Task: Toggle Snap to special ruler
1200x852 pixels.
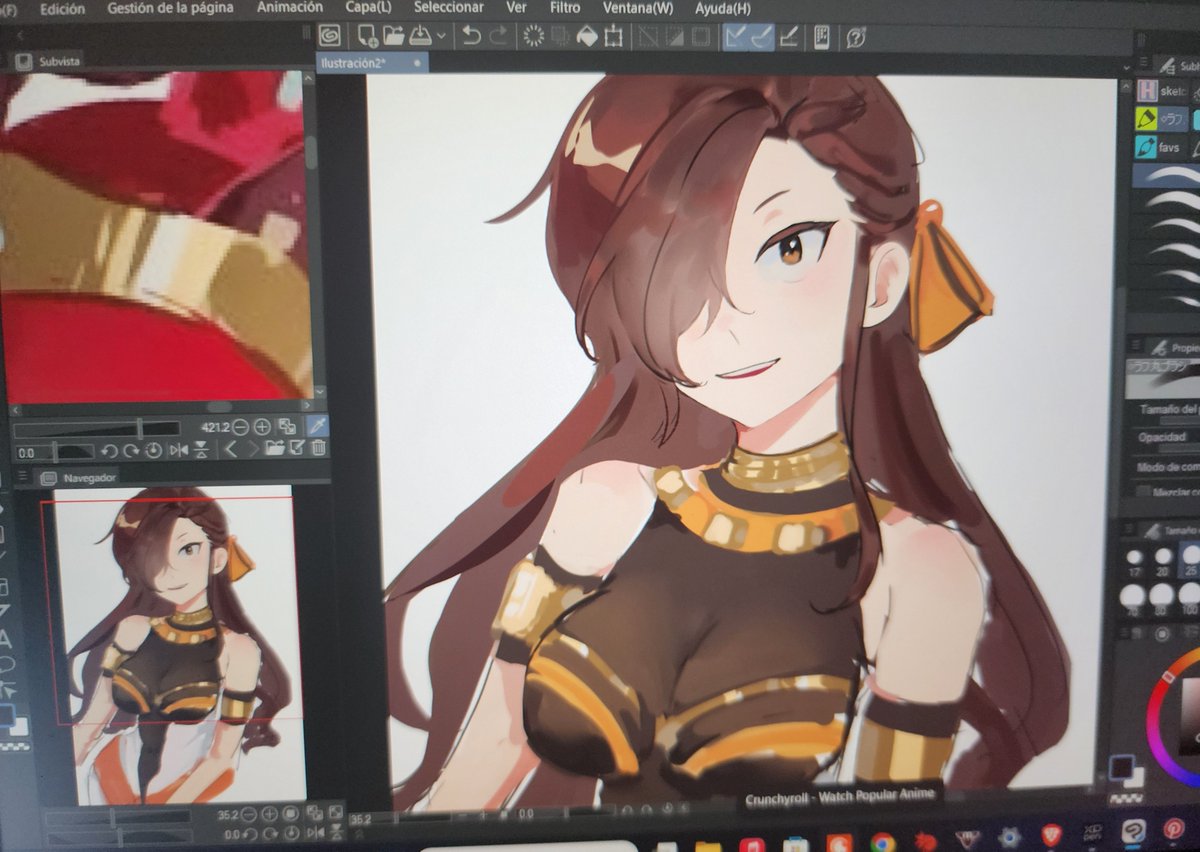Action: tap(762, 36)
